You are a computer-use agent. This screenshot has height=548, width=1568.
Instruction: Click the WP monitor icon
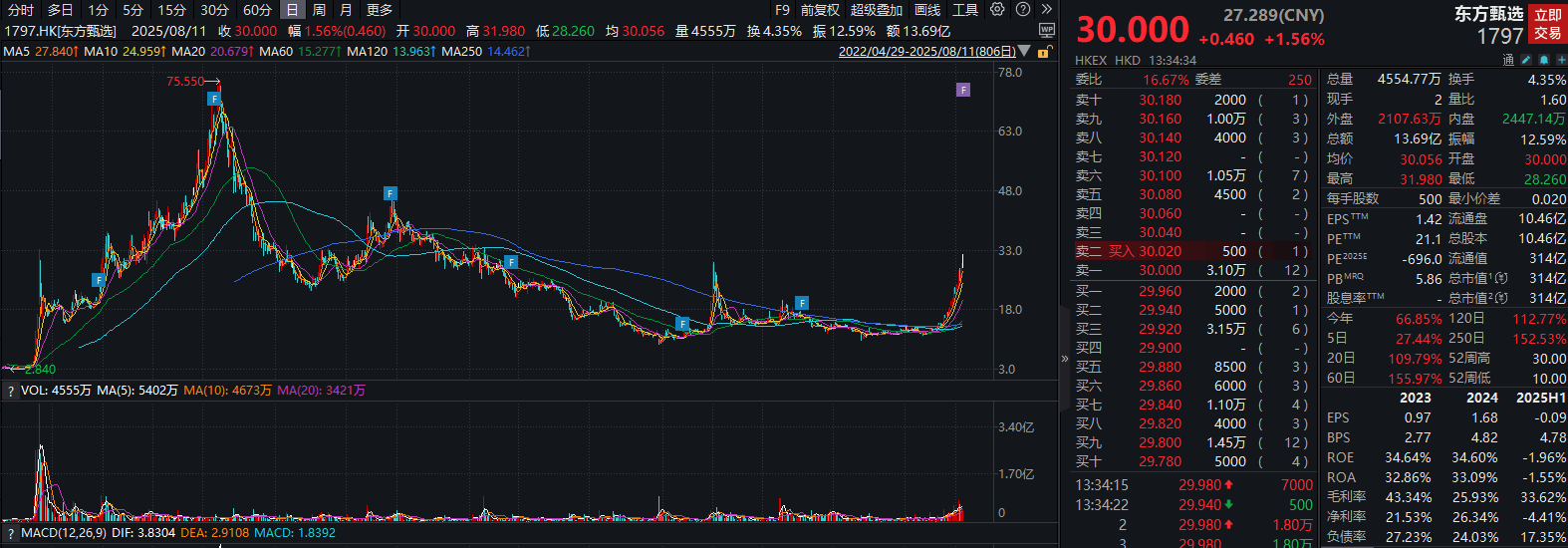(x=1046, y=30)
